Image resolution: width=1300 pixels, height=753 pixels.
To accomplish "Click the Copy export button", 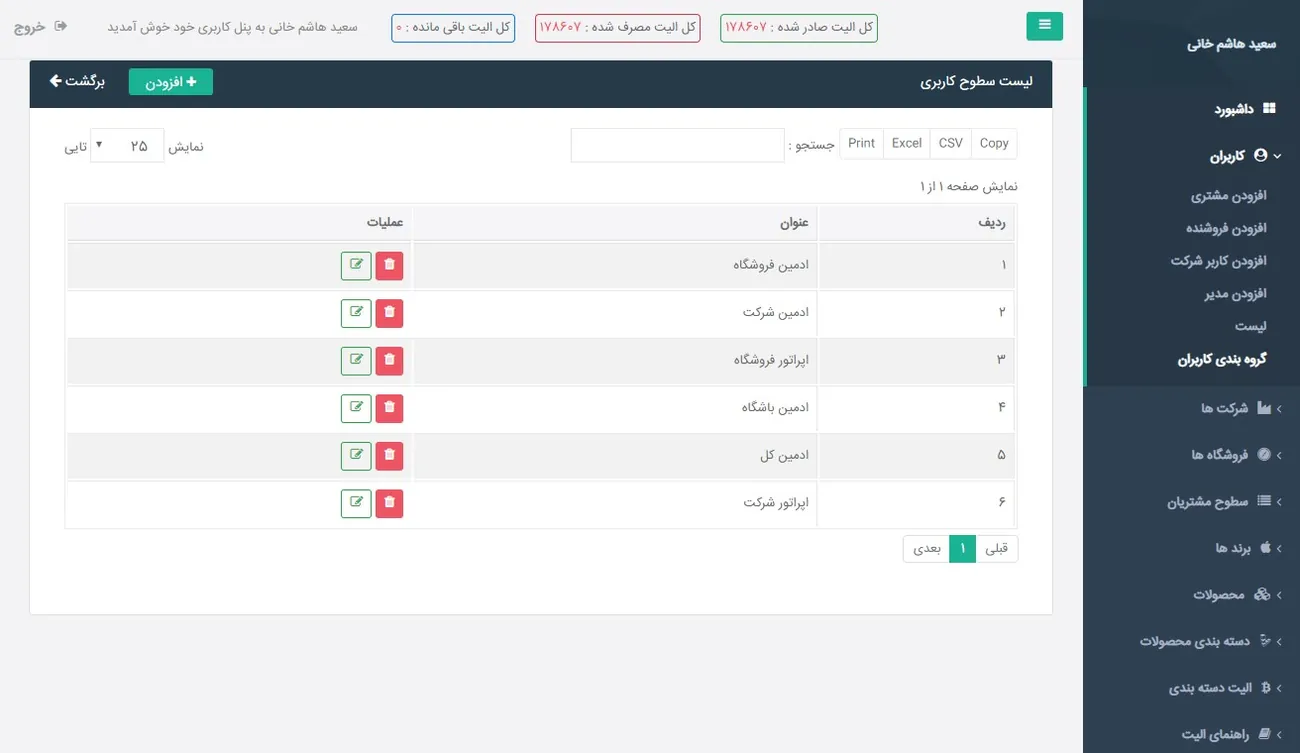I will coord(994,144).
